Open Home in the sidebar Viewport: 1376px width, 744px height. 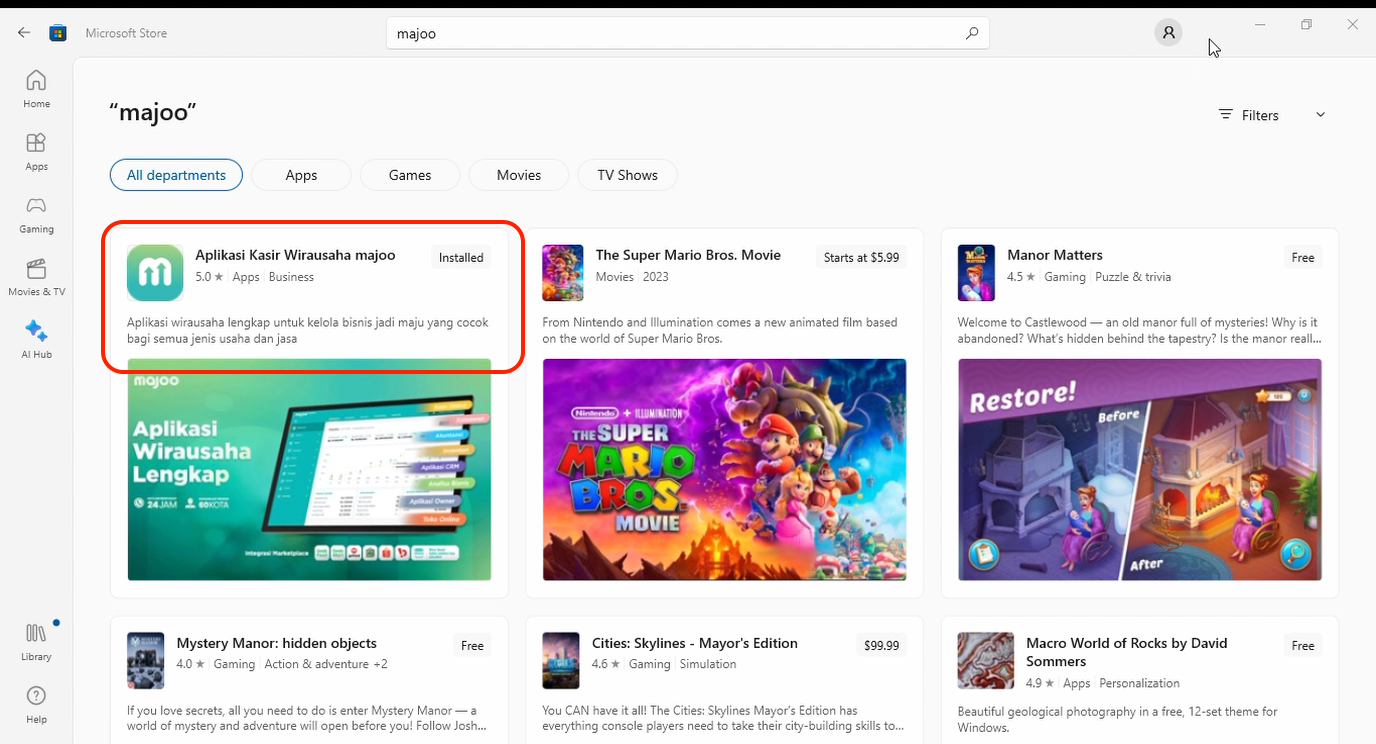coord(36,88)
